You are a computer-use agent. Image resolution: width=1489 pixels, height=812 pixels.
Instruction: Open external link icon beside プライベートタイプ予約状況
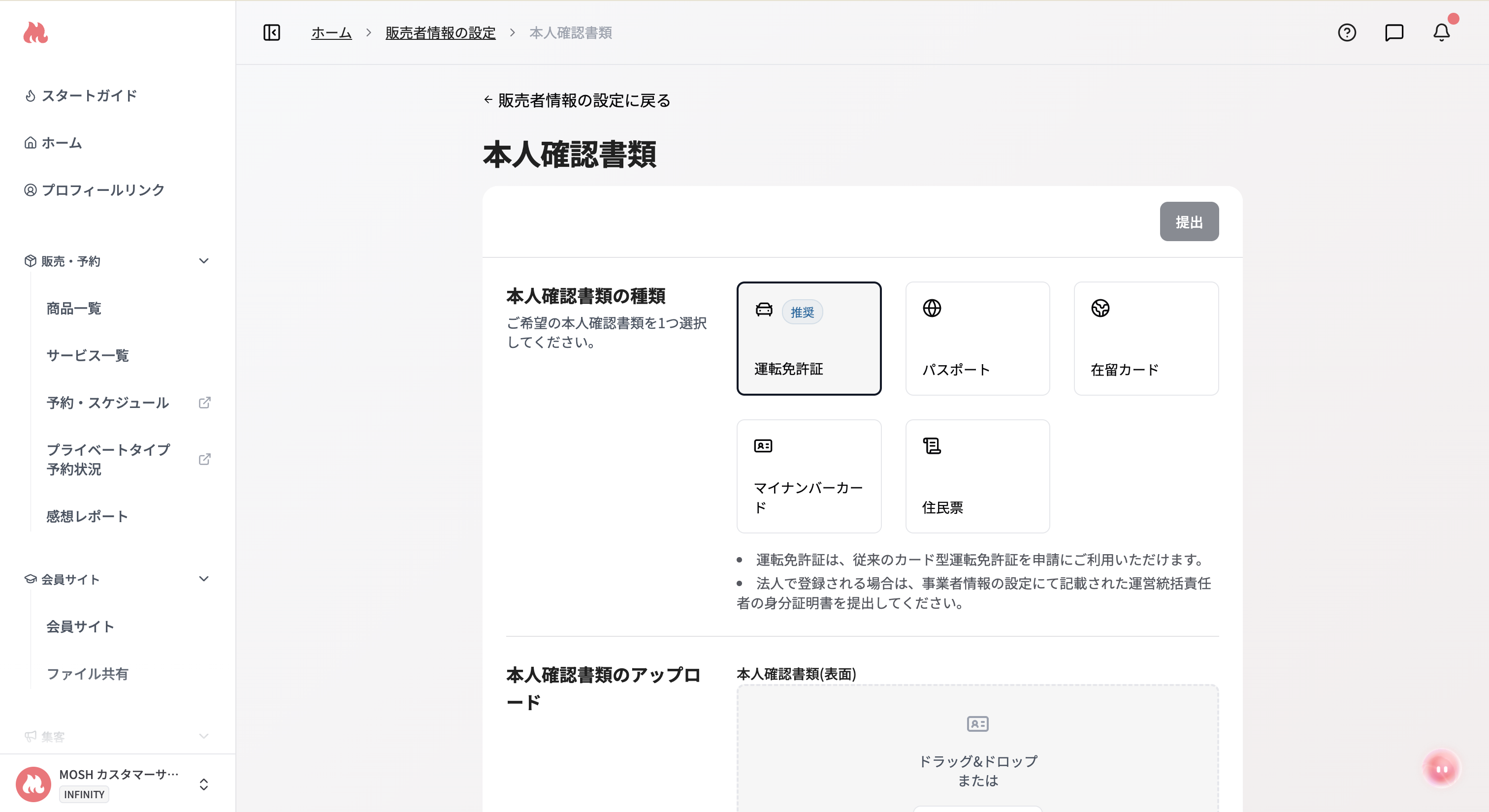point(205,459)
